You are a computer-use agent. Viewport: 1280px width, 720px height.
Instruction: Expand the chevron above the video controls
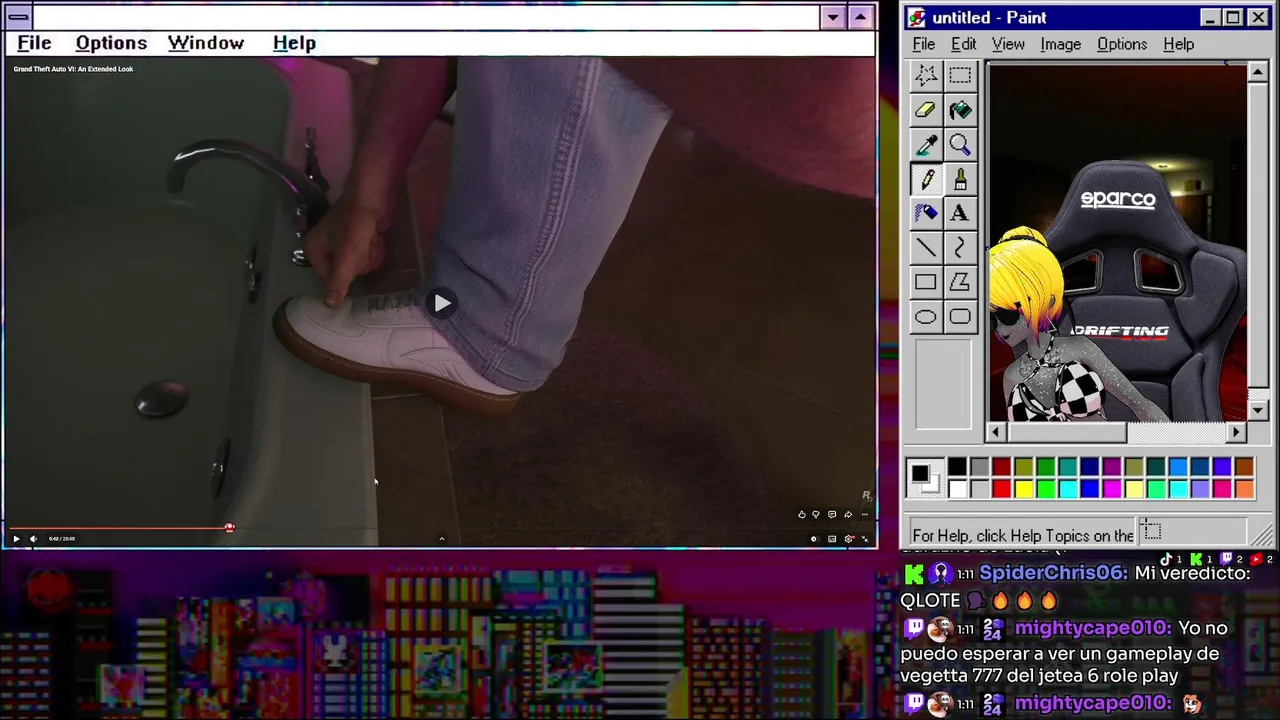point(441,539)
